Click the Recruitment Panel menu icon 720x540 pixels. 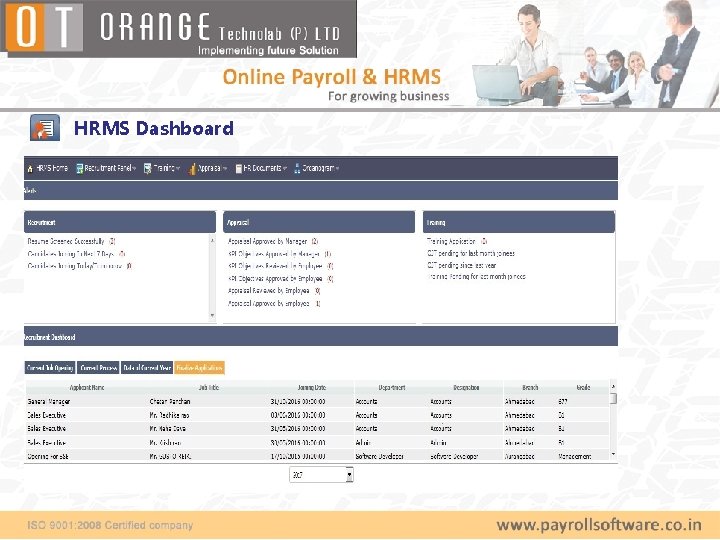79,169
